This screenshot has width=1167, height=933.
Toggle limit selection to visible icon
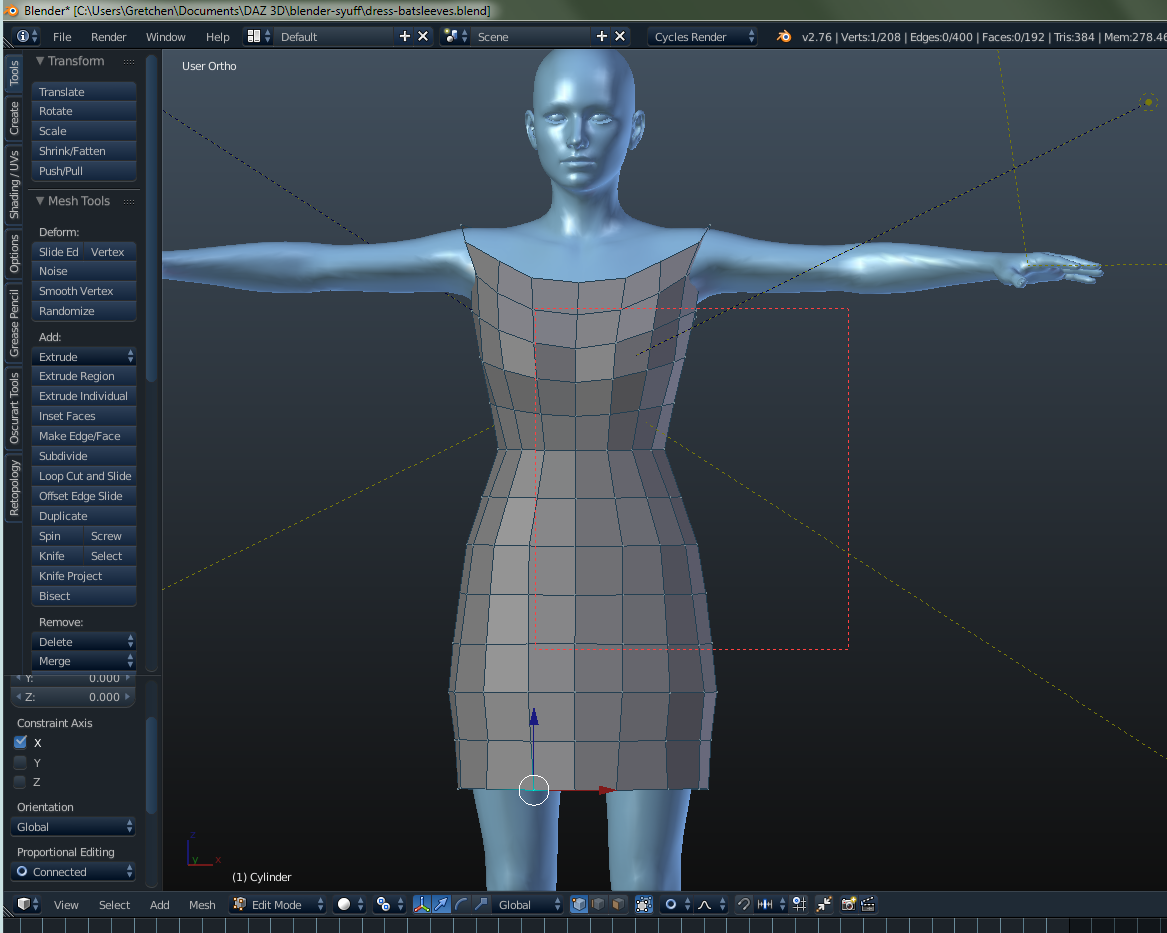(644, 904)
